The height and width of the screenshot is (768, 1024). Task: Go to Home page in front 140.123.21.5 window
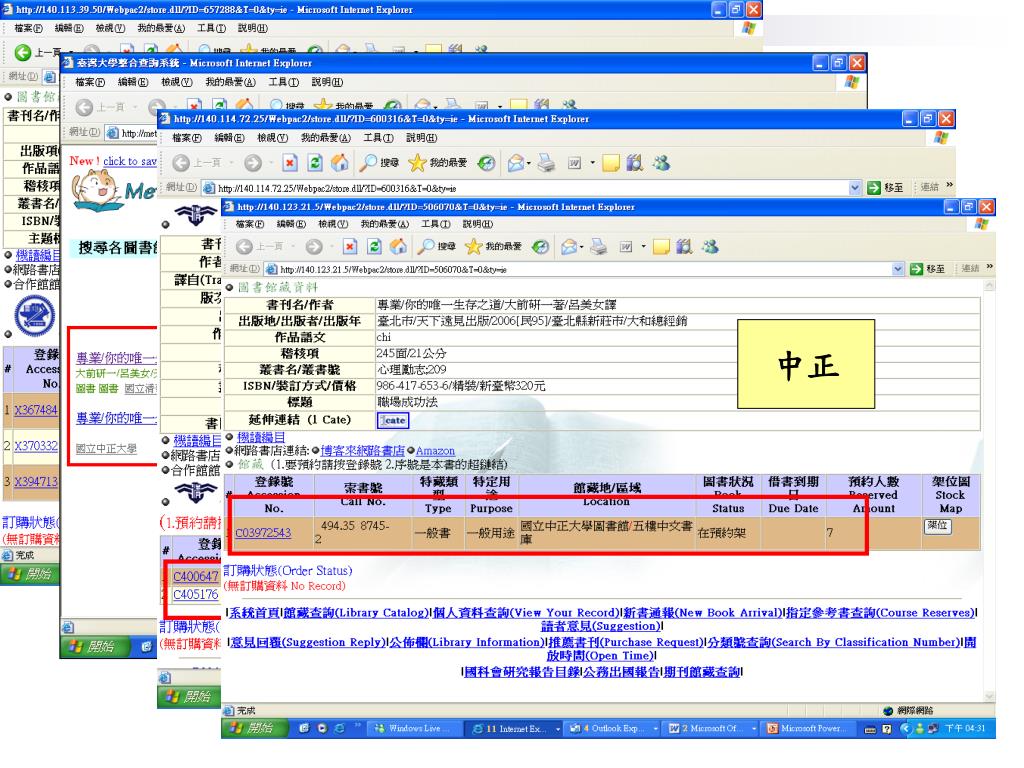[398, 247]
